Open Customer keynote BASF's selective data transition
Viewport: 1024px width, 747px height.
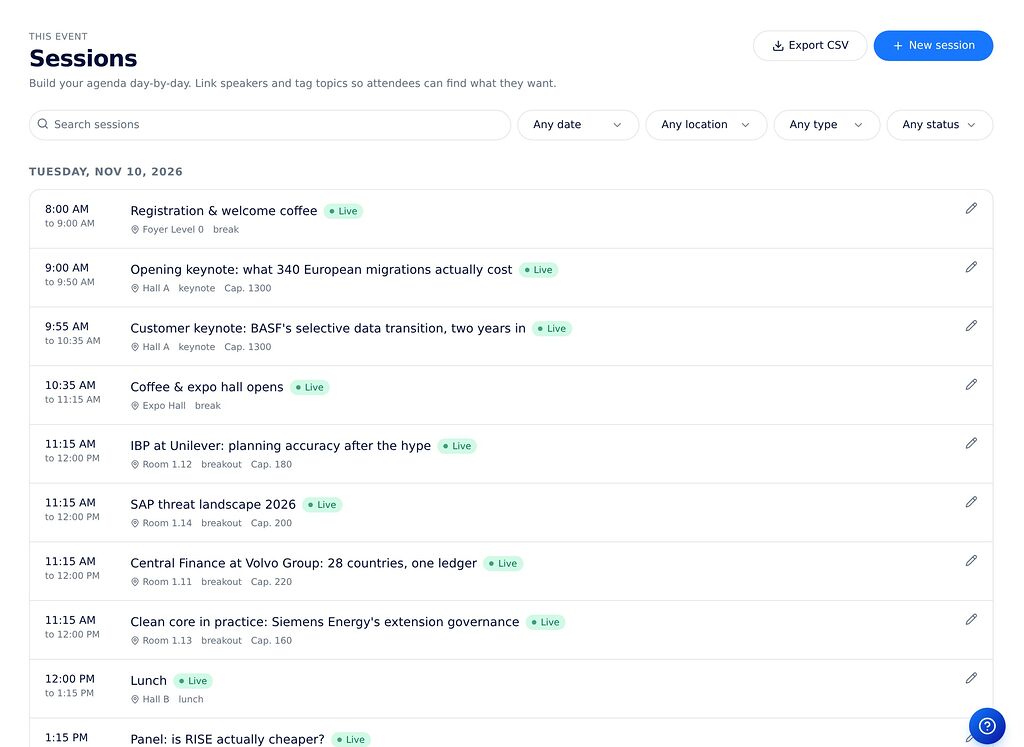coord(328,328)
